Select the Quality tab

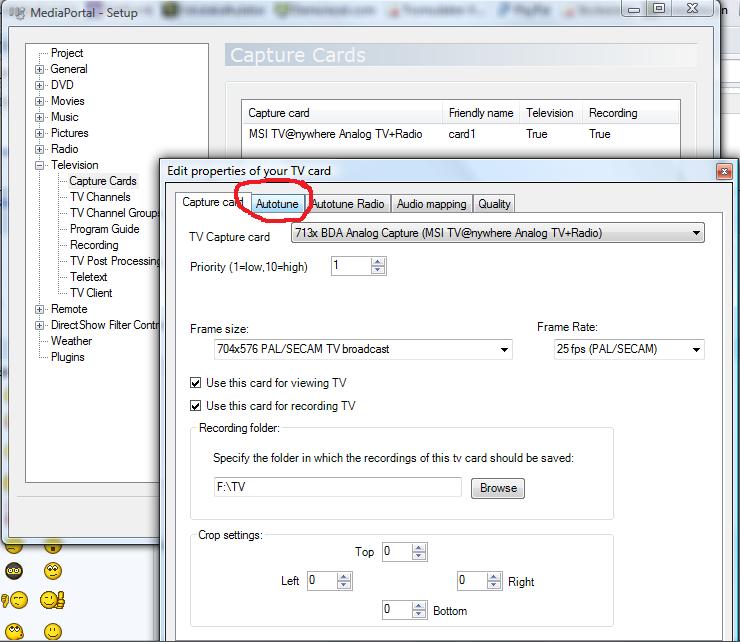point(494,204)
